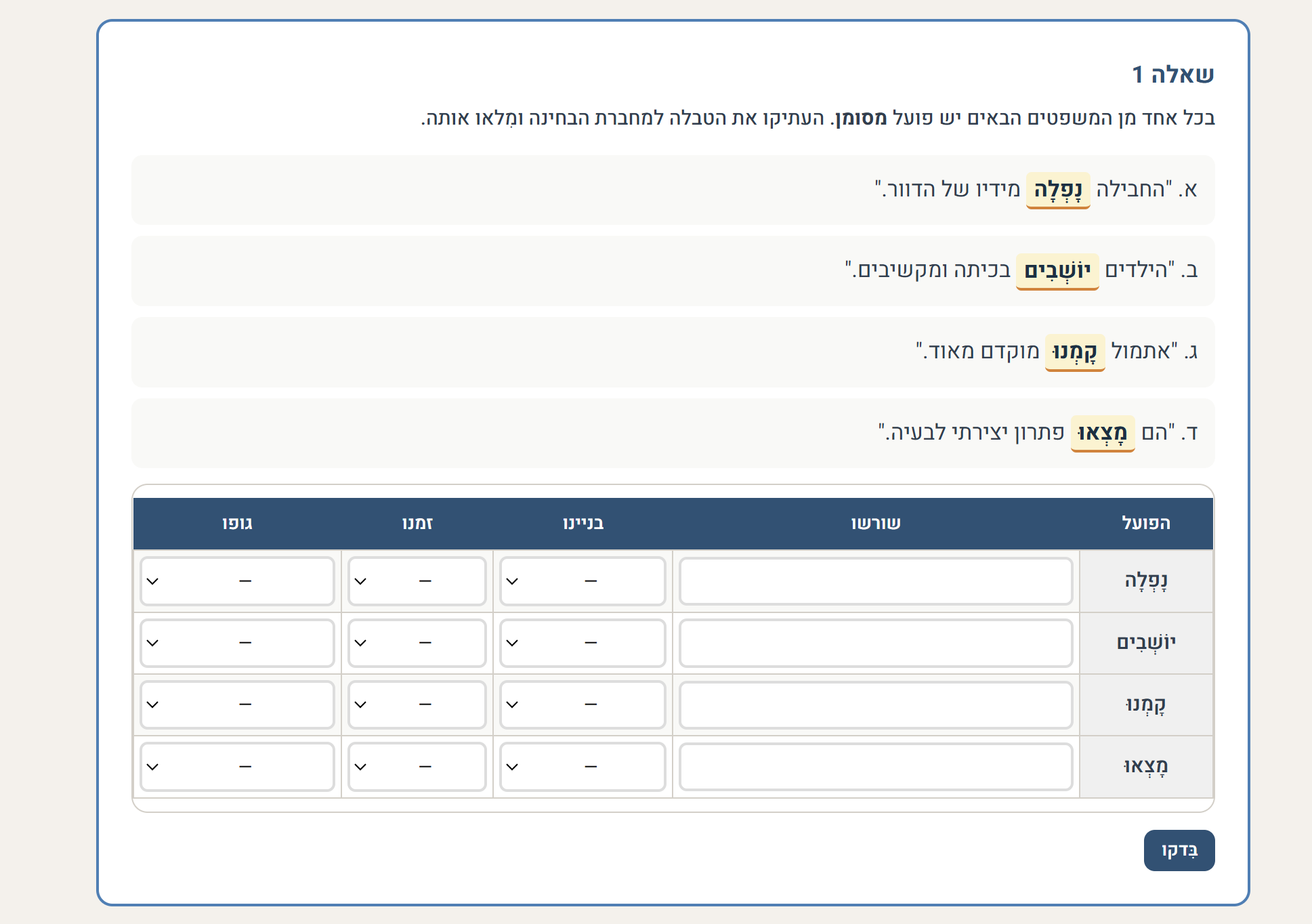The image size is (1312, 924).
Task: Open the גופו dropdown for מָצְאוּ row
Action: [237, 767]
